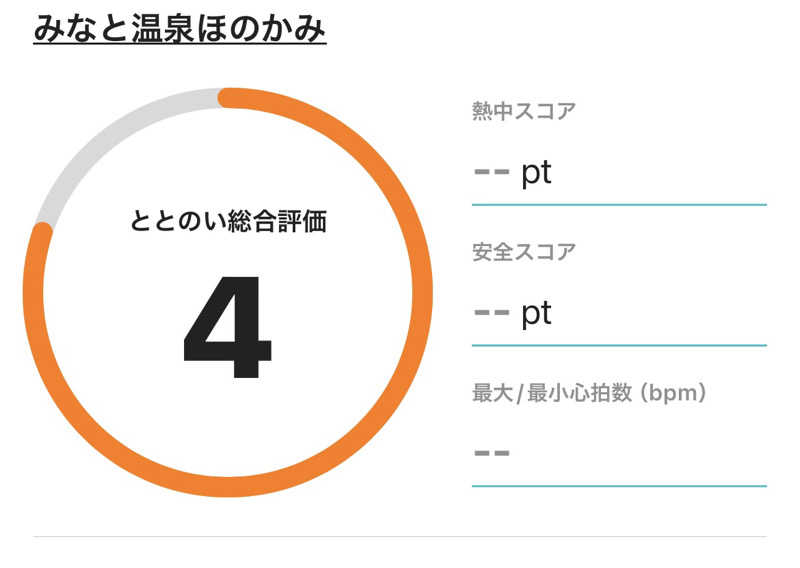Select the 安全スコア label

click(x=523, y=252)
